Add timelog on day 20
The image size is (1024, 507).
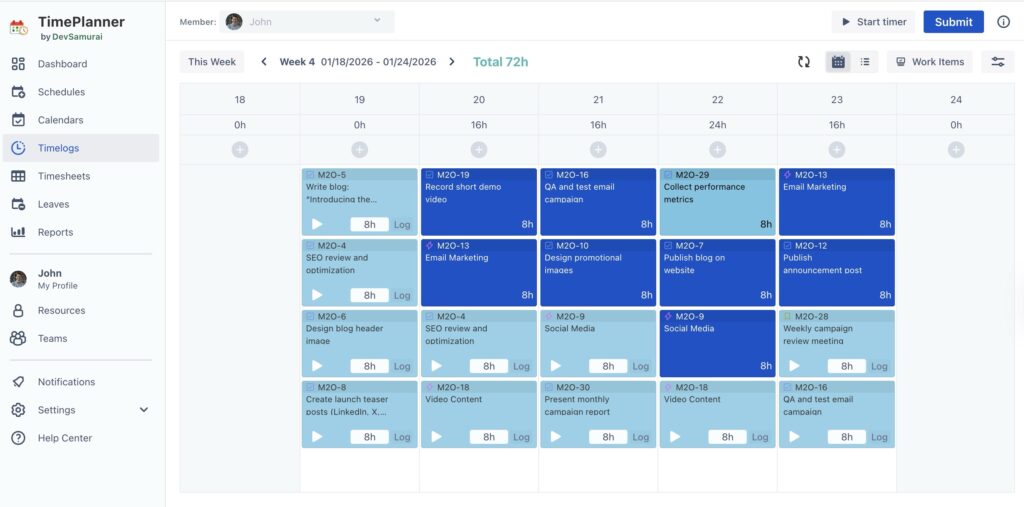[479, 150]
